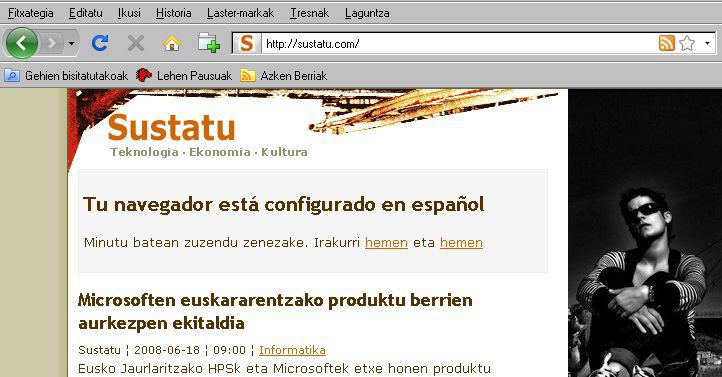This screenshot has width=722, height=377.
Task: Click the article date 2008-06-18
Action: 167,350
